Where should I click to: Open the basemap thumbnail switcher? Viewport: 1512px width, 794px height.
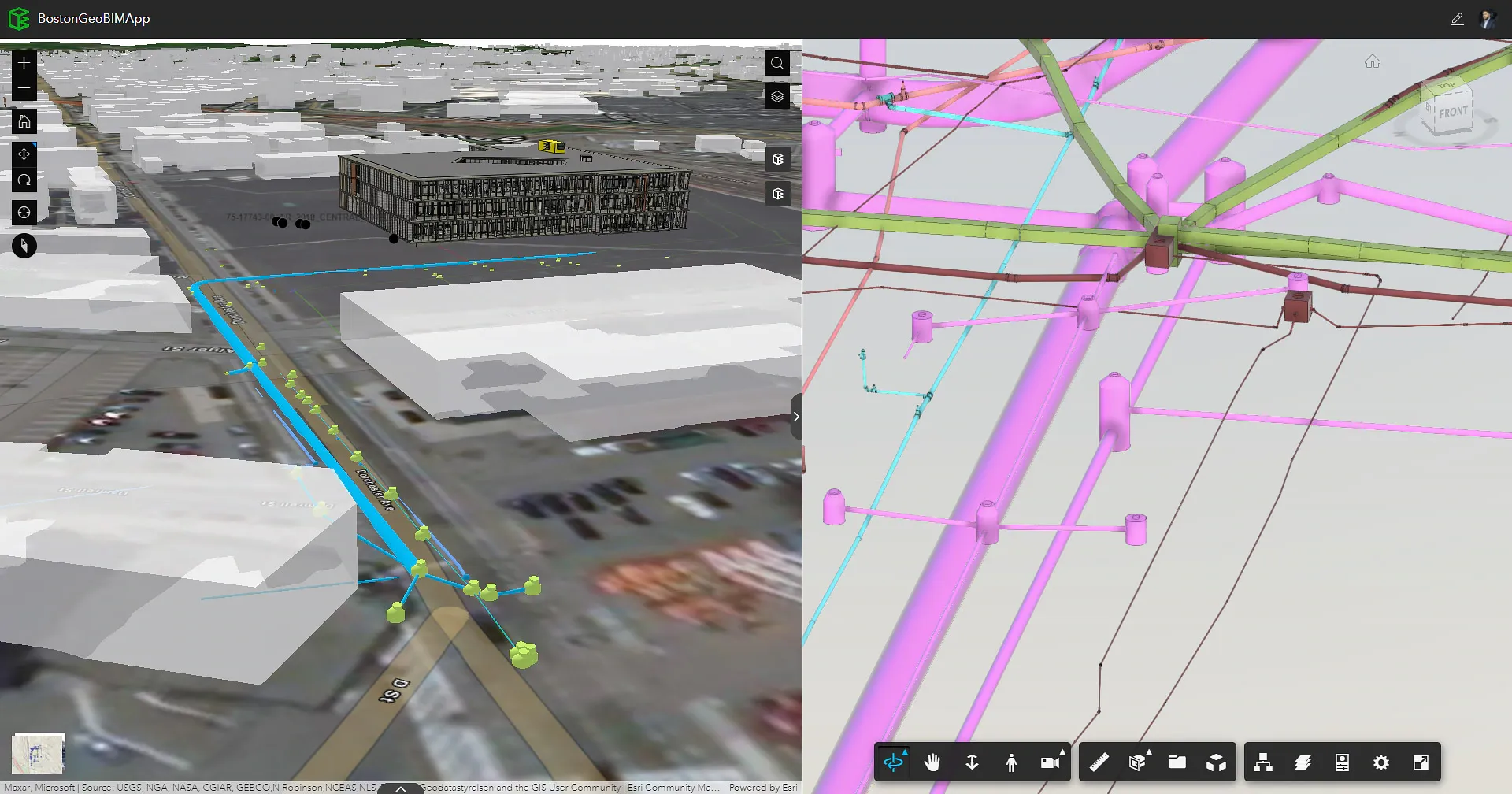tap(39, 753)
